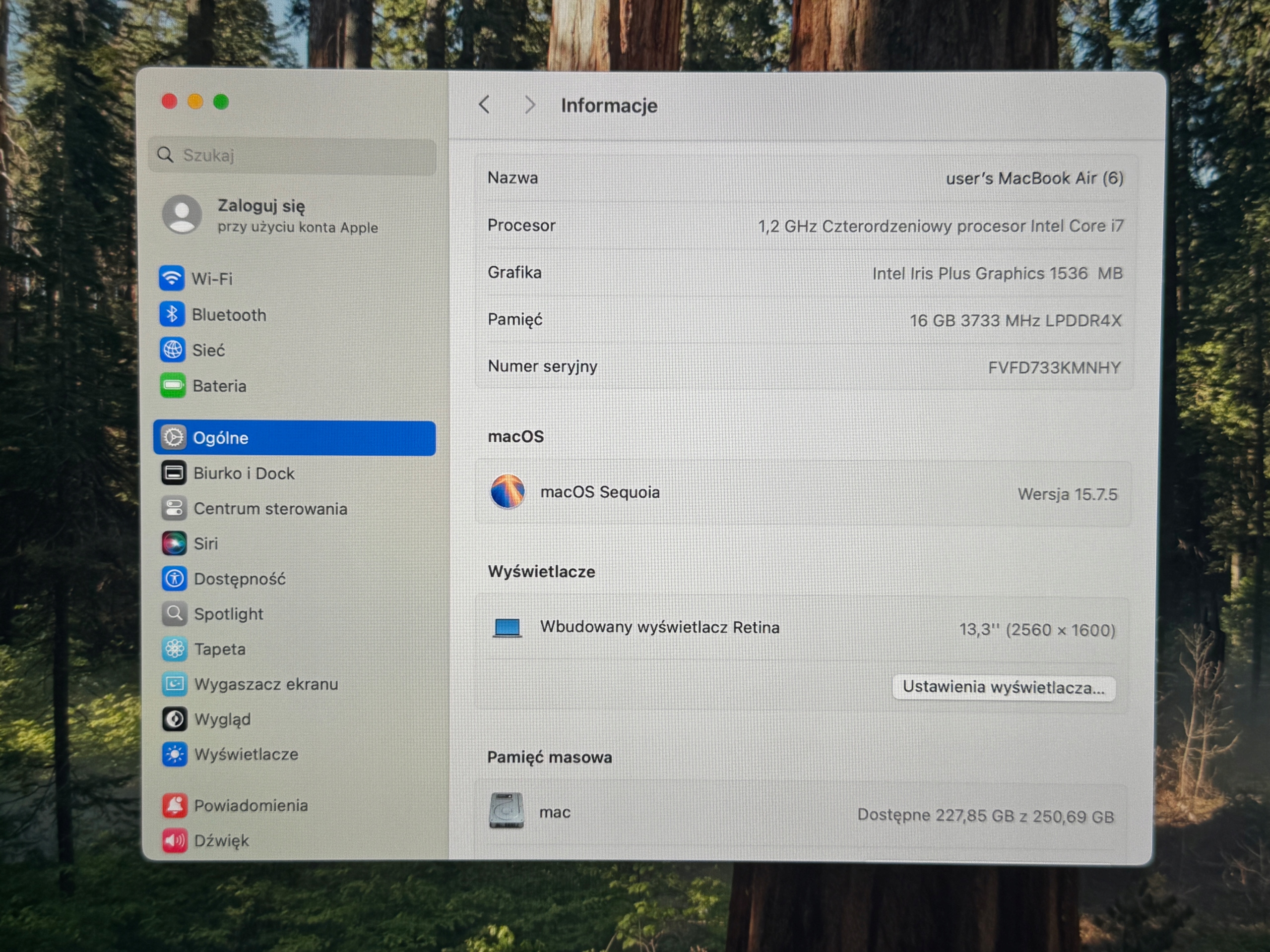Open the Wygląd appearance icon
Image resolution: width=1270 pixels, height=952 pixels.
(x=174, y=719)
